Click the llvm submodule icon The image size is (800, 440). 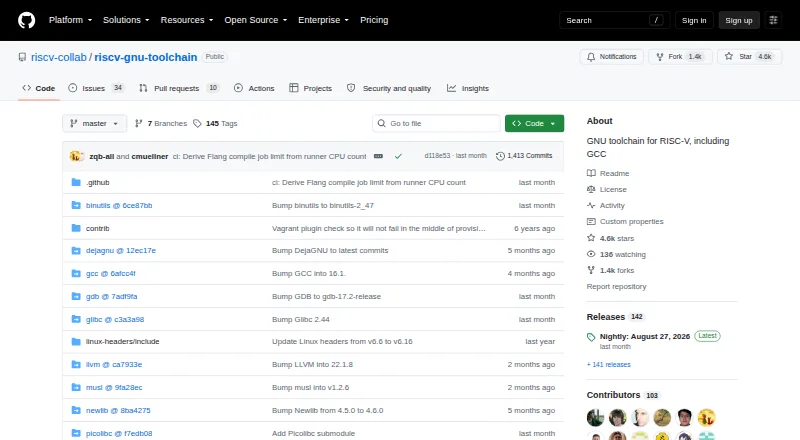coord(76,364)
